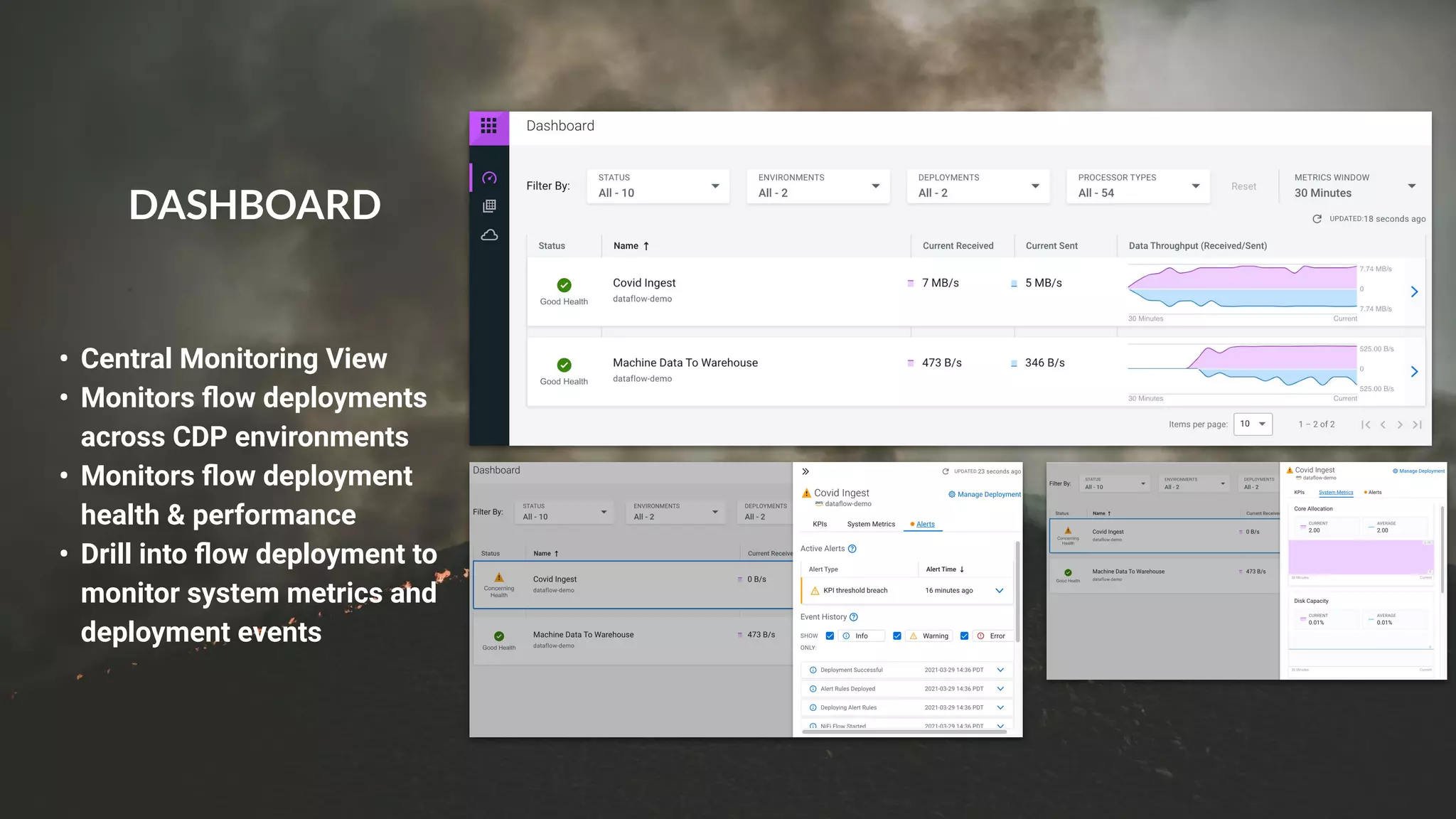
Task: Click warning triangle on KPI threshold breach row
Action: [815, 591]
